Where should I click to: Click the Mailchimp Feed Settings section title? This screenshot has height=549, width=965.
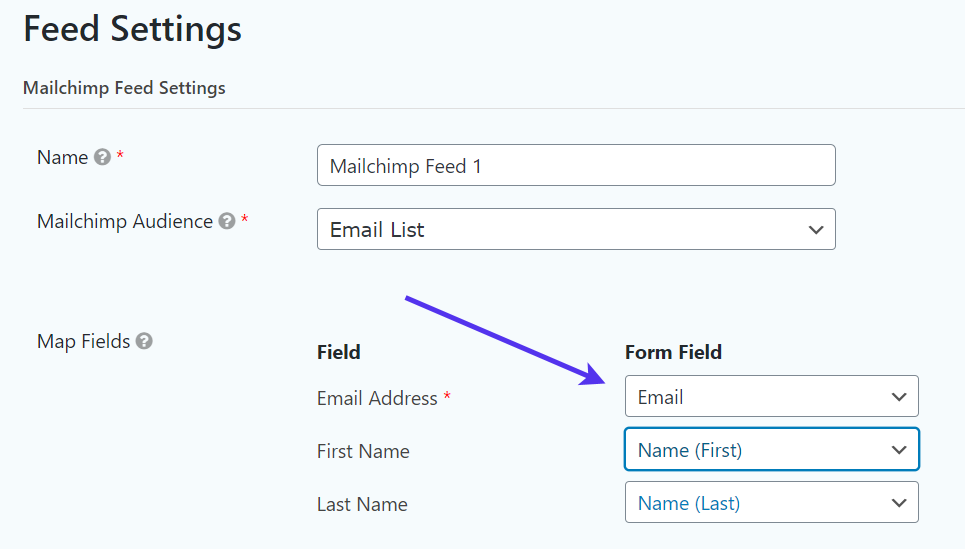(x=124, y=88)
